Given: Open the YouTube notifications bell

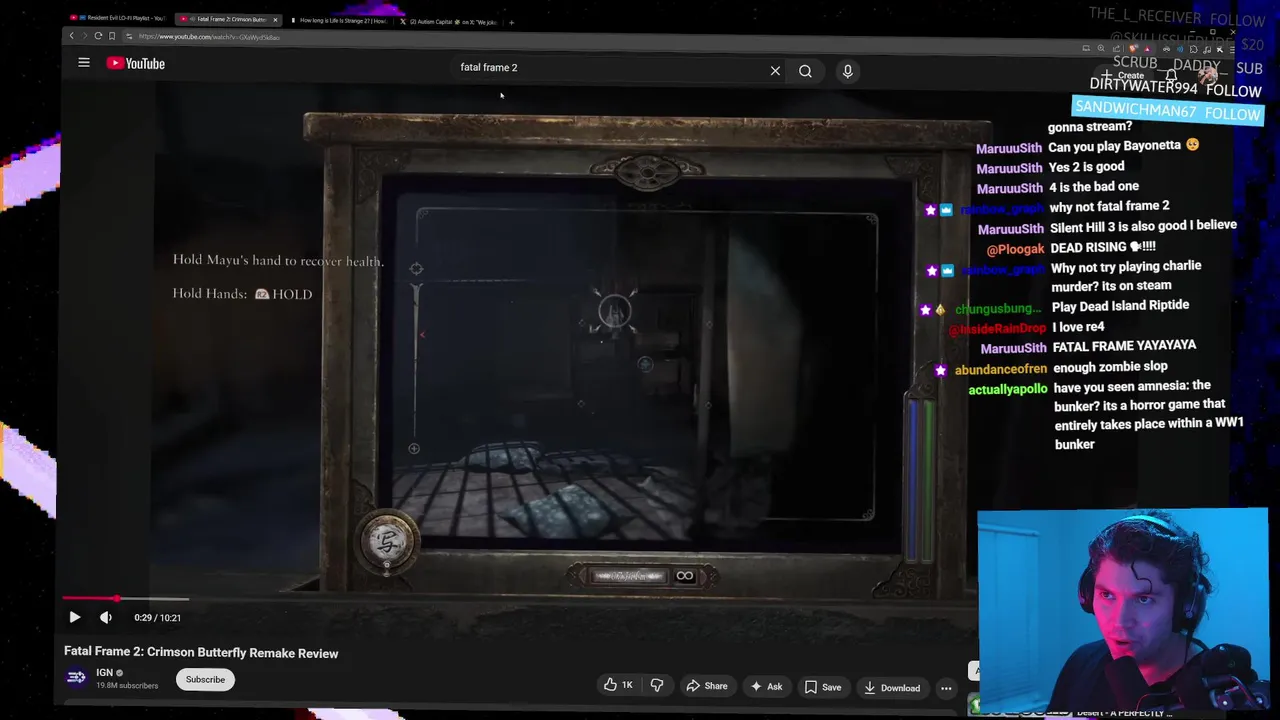Looking at the screenshot, I should [x=1171, y=76].
